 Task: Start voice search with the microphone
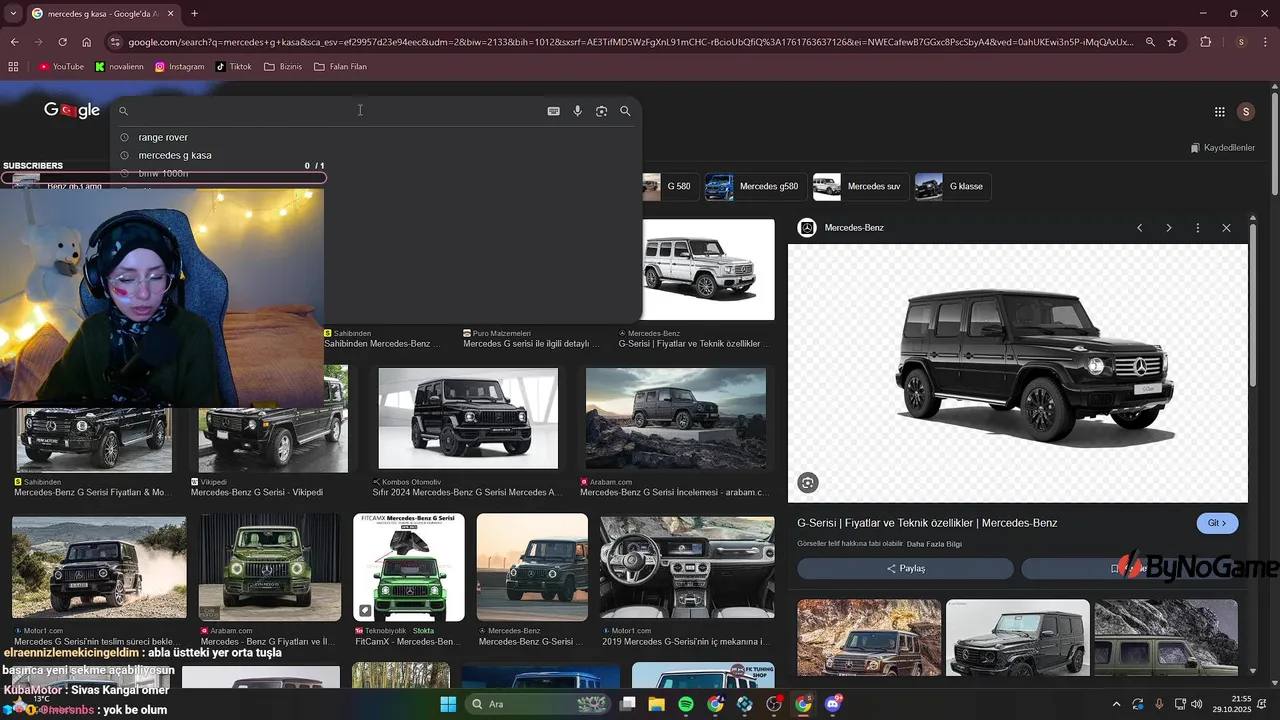577,111
